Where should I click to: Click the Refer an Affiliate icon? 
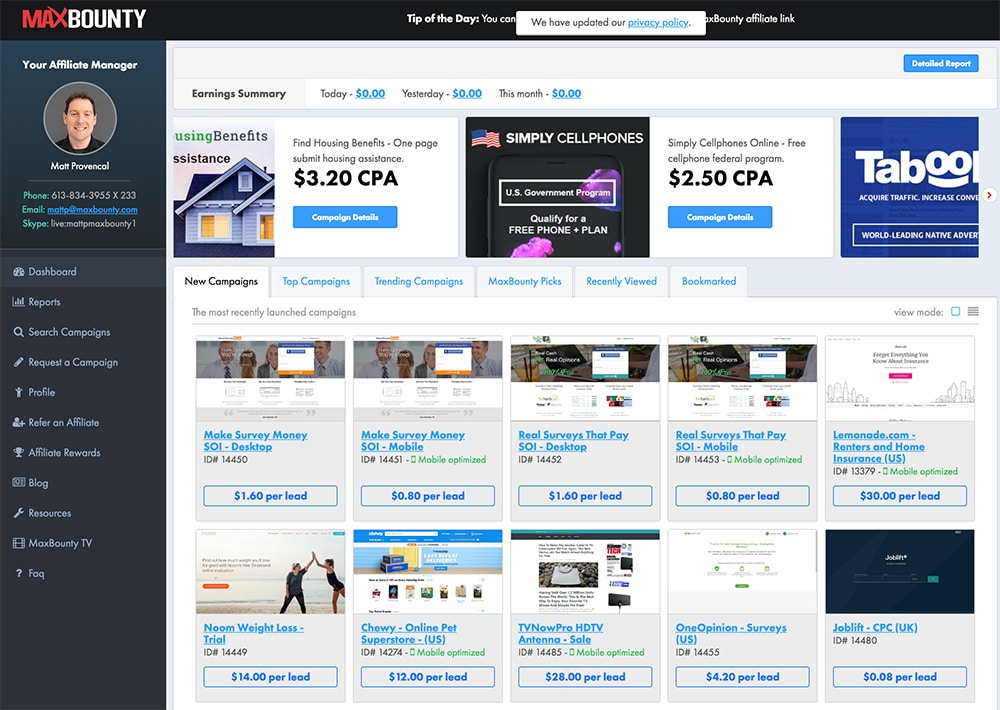pyautogui.click(x=17, y=422)
